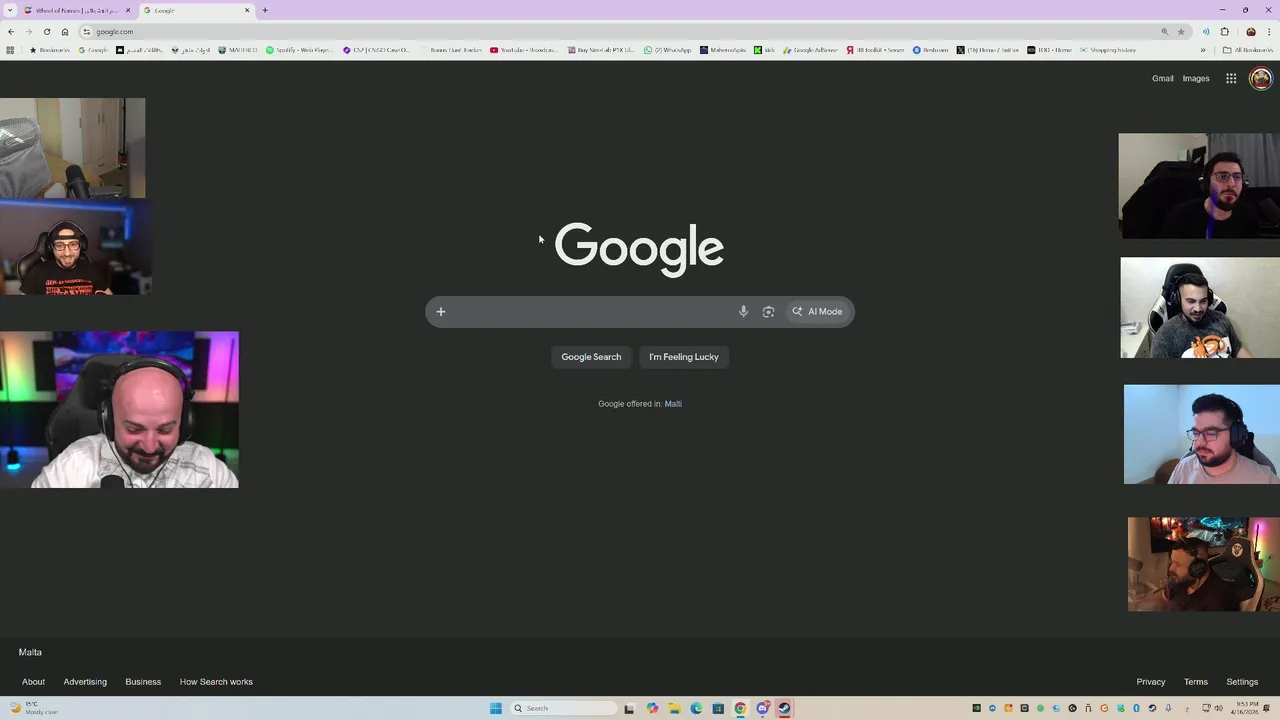Close the Google tab

[x=247, y=10]
